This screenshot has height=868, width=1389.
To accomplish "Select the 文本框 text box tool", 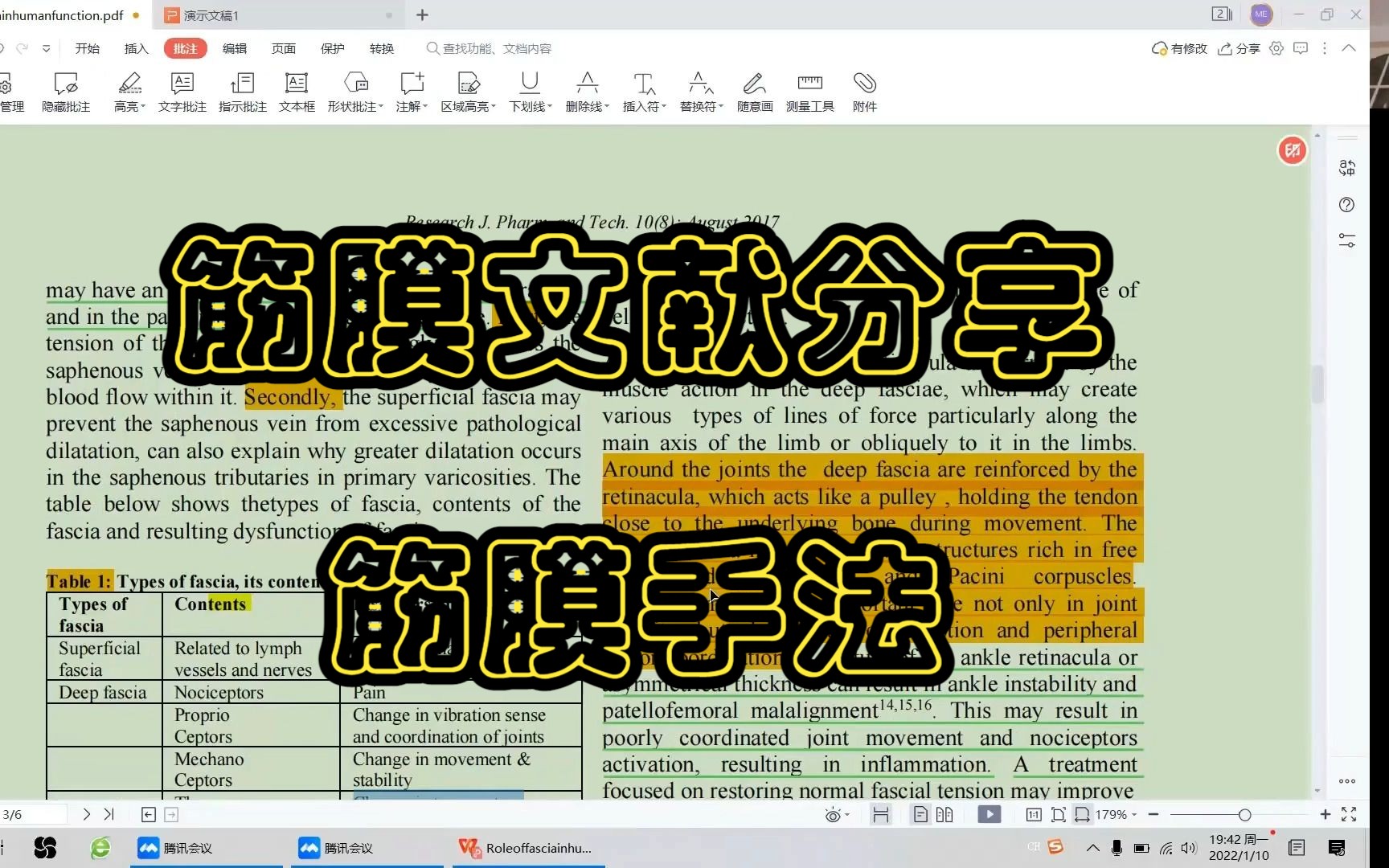I will [x=297, y=92].
